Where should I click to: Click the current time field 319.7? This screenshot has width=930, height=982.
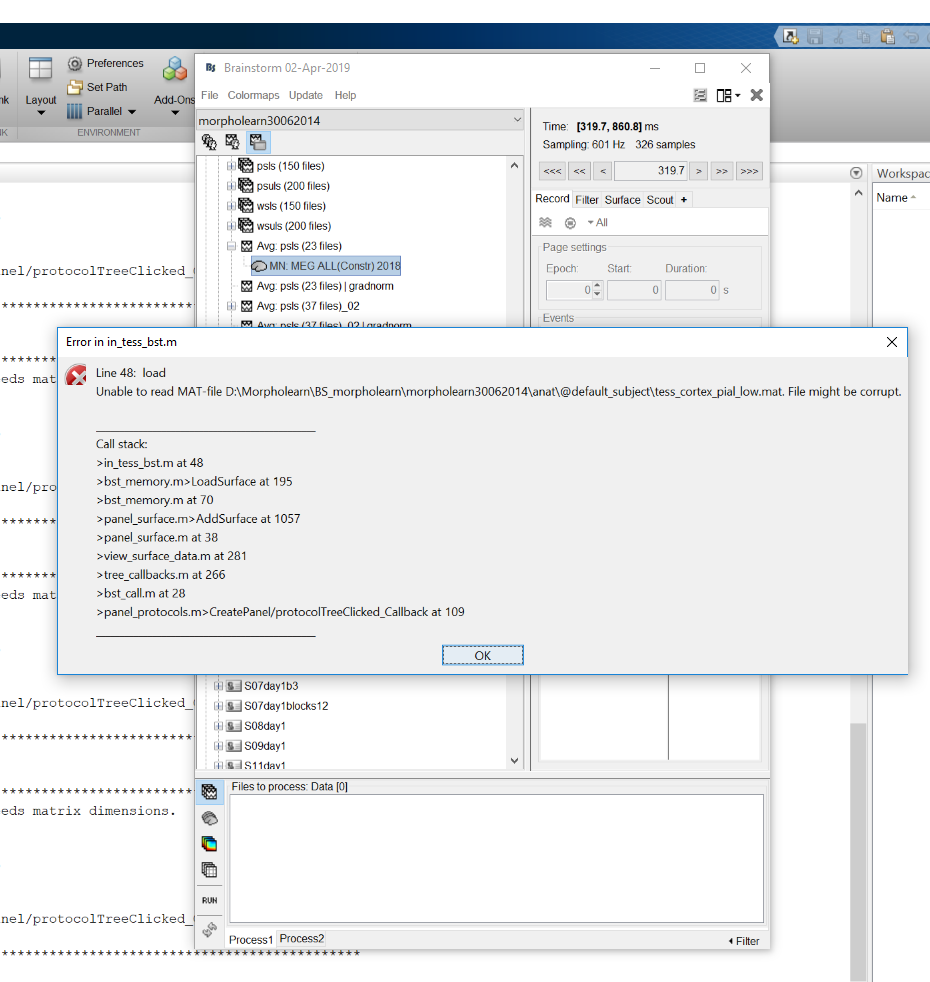651,171
